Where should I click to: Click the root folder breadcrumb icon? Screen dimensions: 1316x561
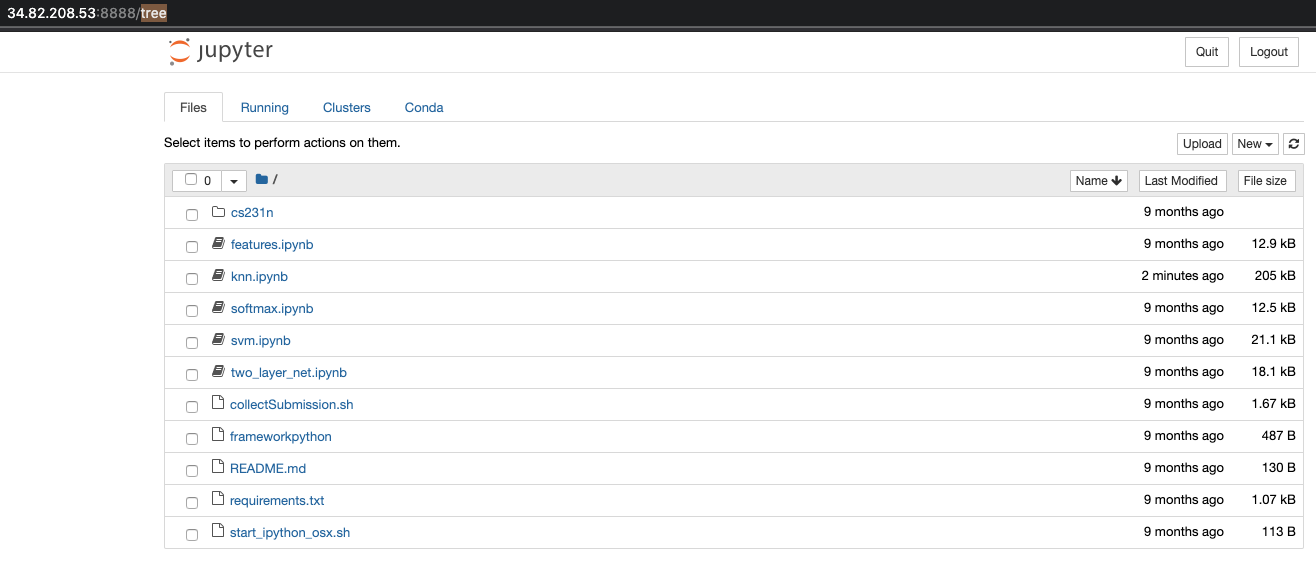click(261, 180)
